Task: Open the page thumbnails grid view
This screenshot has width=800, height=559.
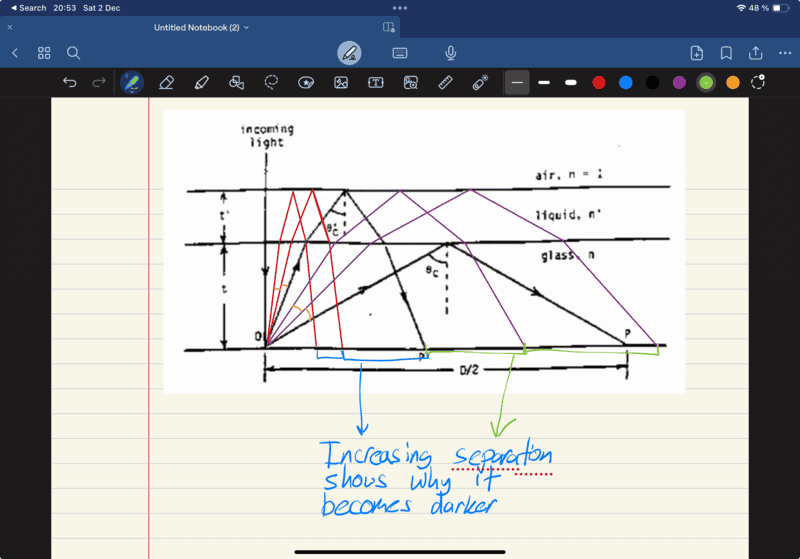Action: tap(44, 53)
